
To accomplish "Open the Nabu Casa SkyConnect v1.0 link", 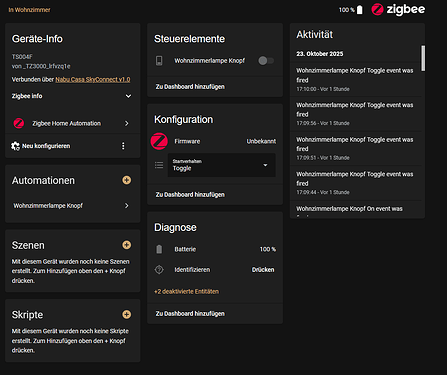I will 93,80.
